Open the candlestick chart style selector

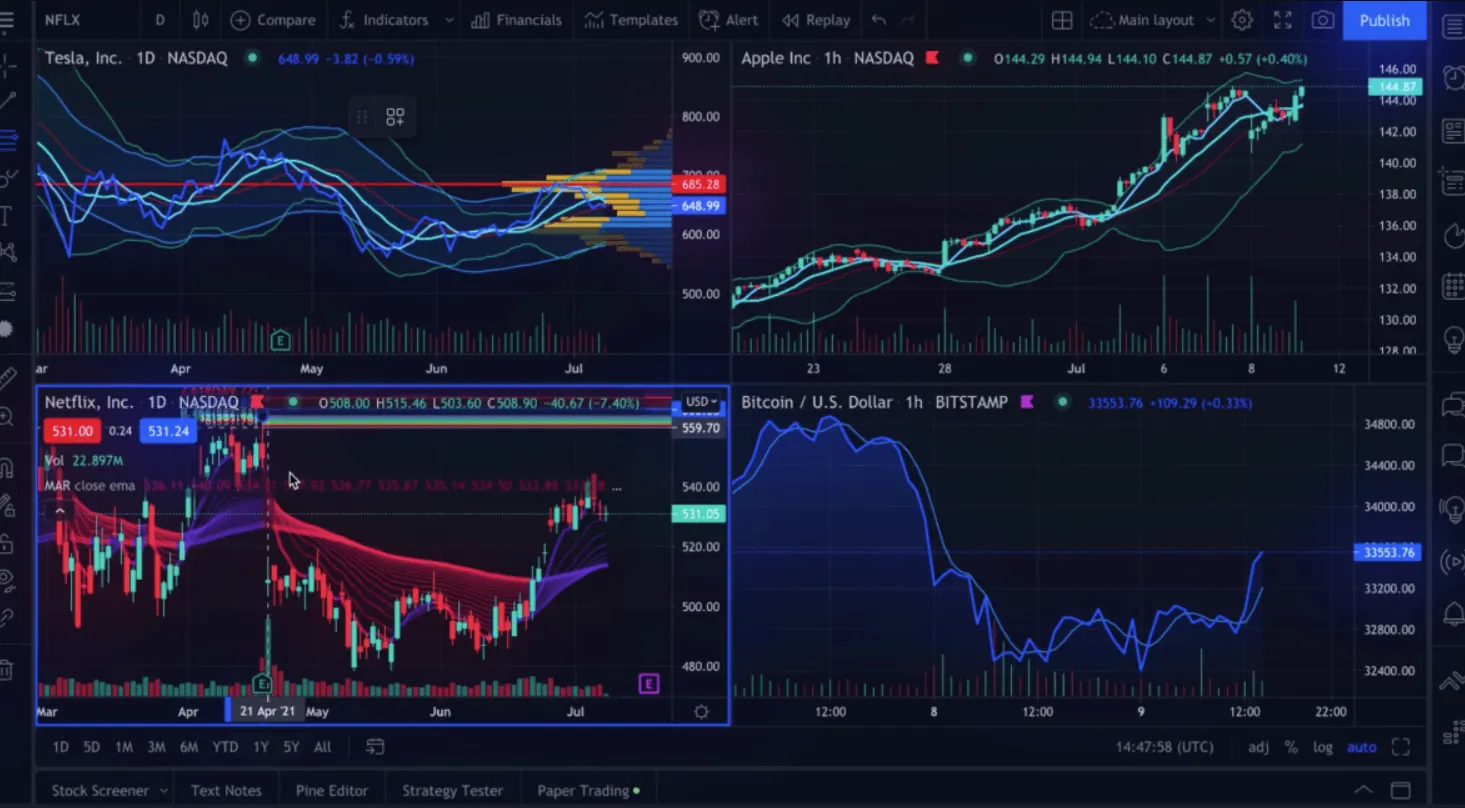201,20
